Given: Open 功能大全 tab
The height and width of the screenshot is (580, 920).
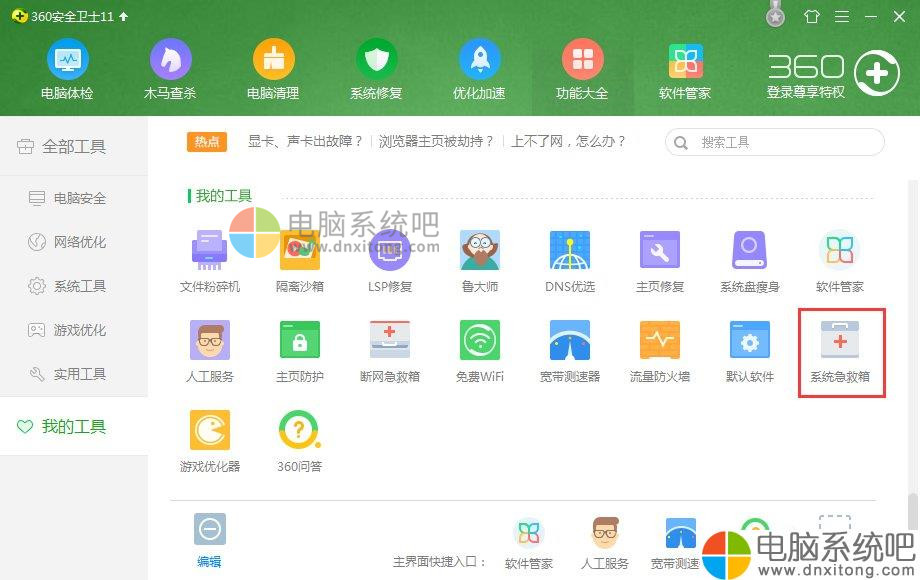Looking at the screenshot, I should point(582,69).
